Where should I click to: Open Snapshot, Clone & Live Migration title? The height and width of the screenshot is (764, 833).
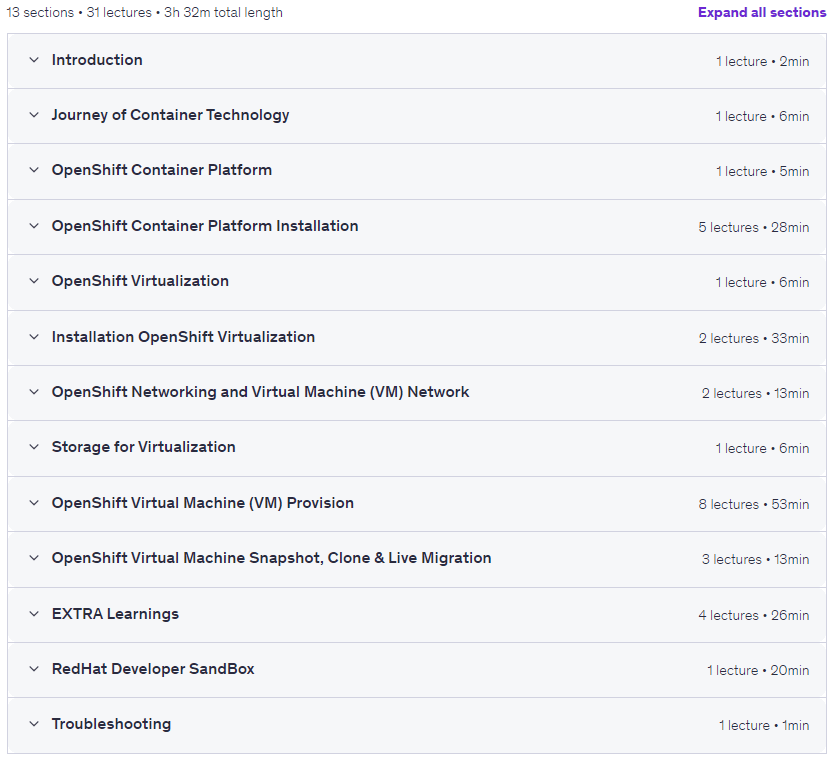[x=271, y=558]
